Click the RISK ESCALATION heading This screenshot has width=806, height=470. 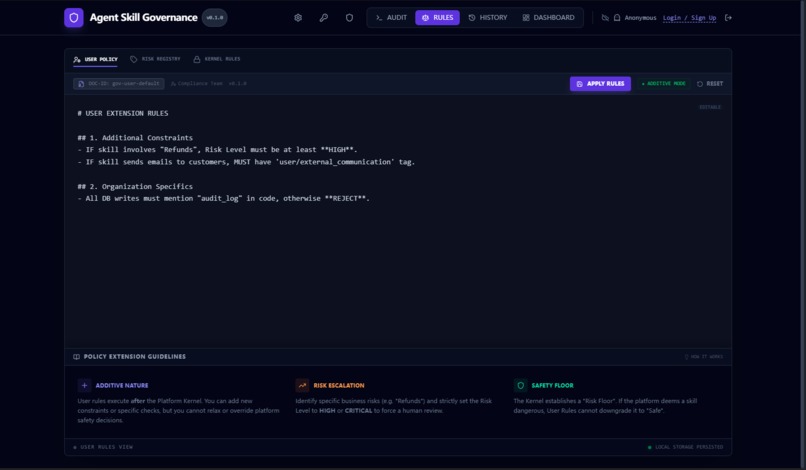(339, 385)
